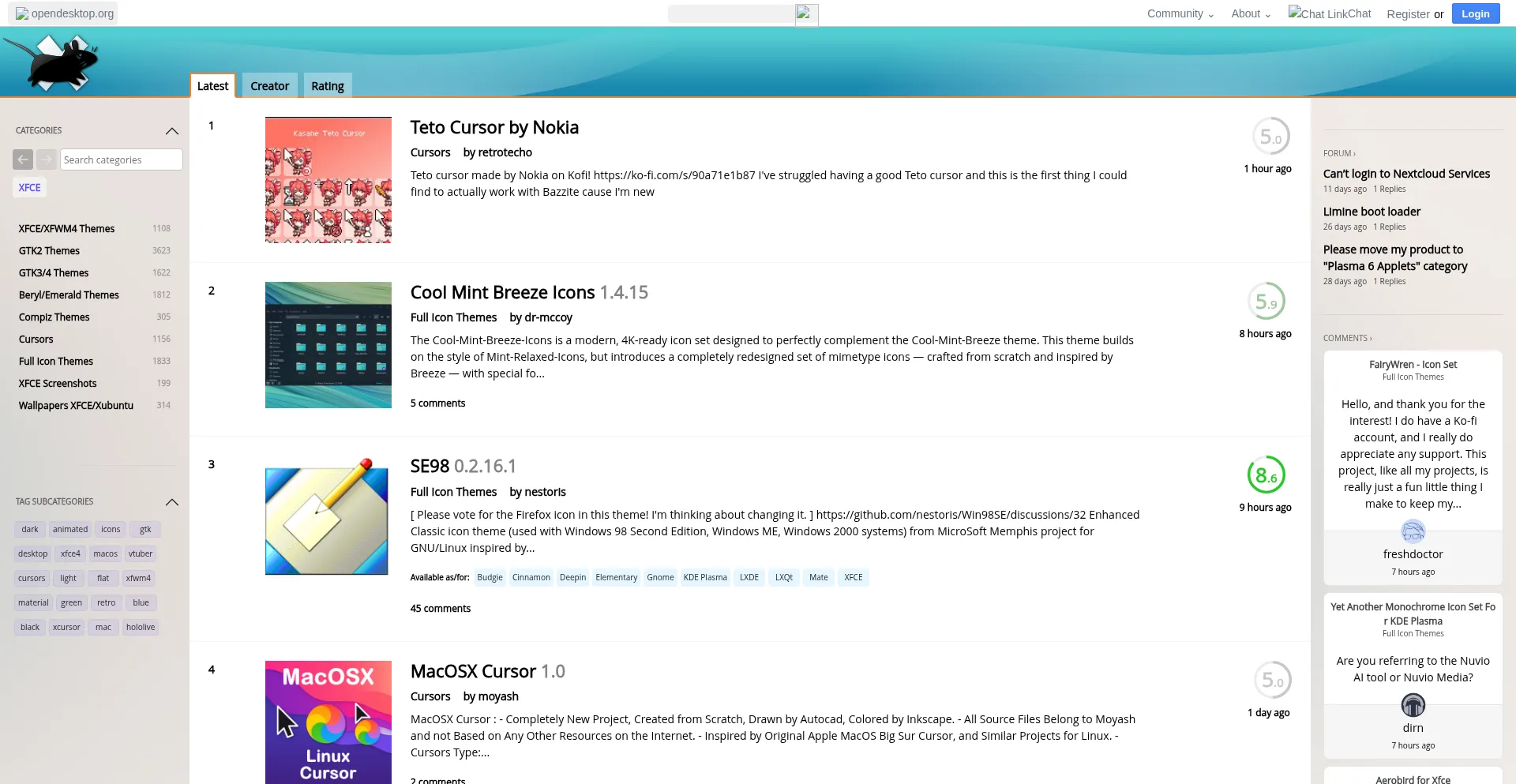This screenshot has height=784, width=1516.
Task: Go forward with categories right arrow
Action: click(47, 159)
